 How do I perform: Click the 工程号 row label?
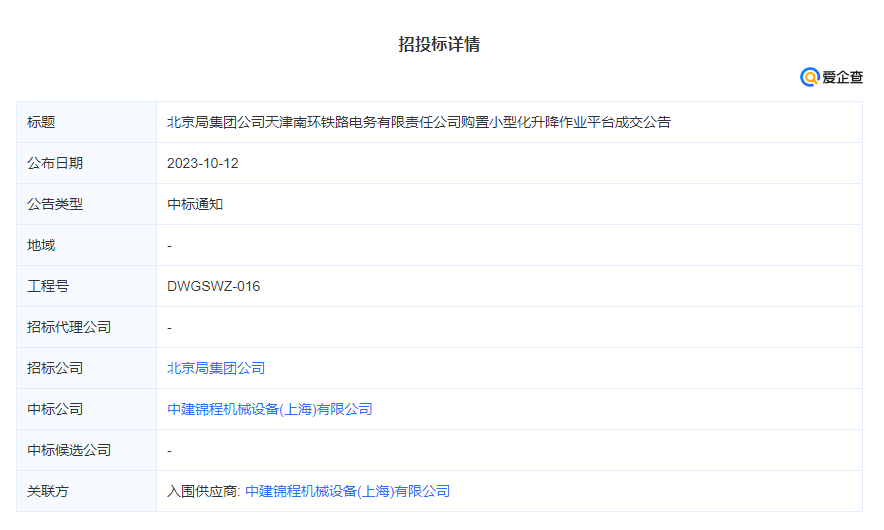[x=48, y=286]
